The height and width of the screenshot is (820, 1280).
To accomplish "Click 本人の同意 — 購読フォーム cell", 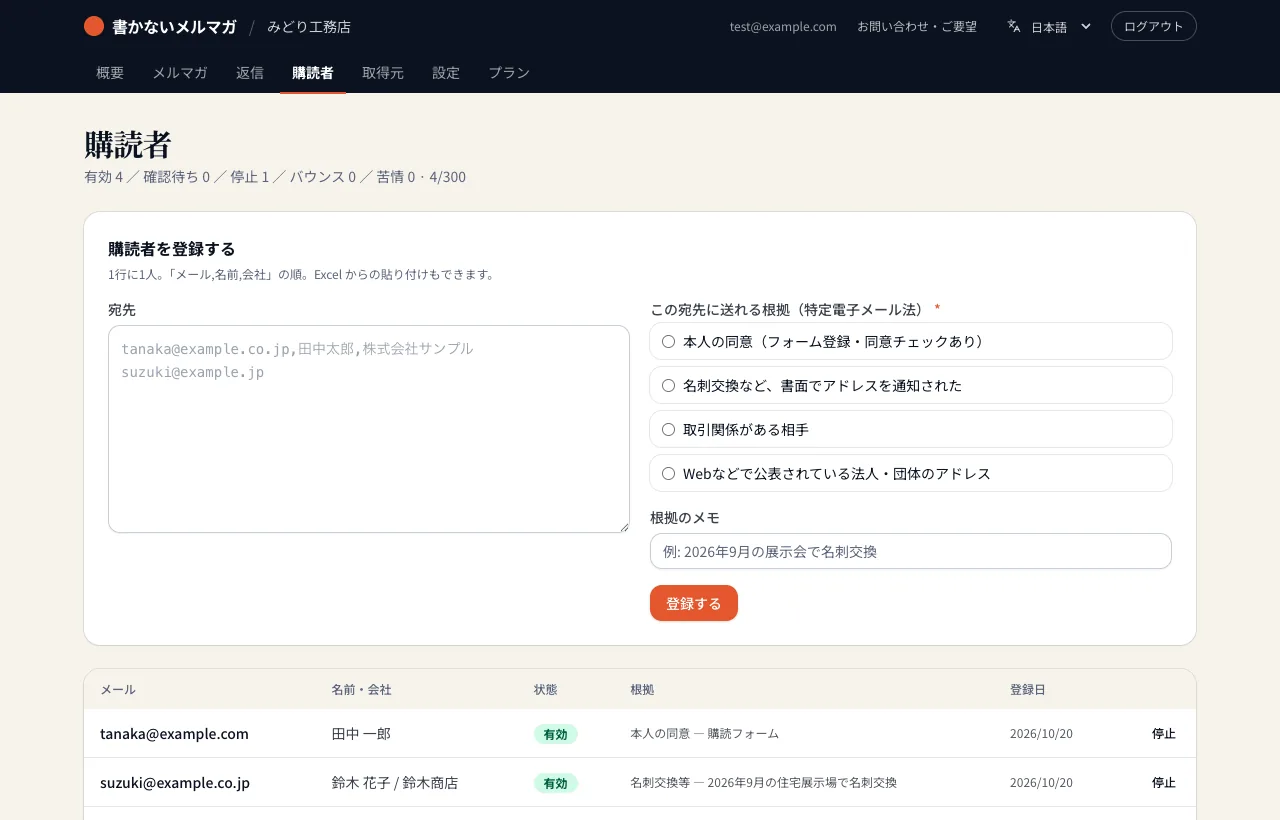I will [x=705, y=733].
